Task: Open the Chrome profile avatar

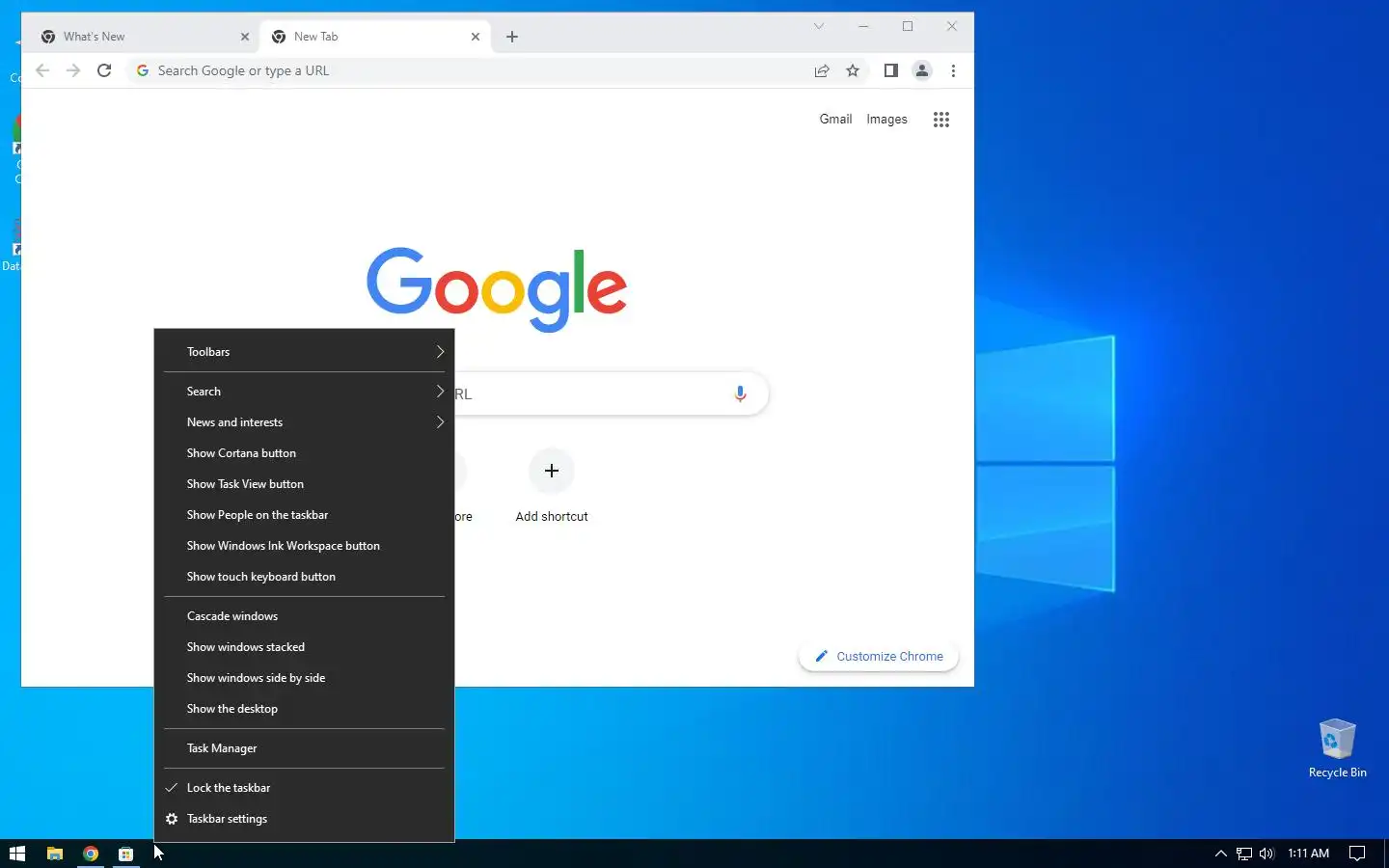Action: pos(922,70)
